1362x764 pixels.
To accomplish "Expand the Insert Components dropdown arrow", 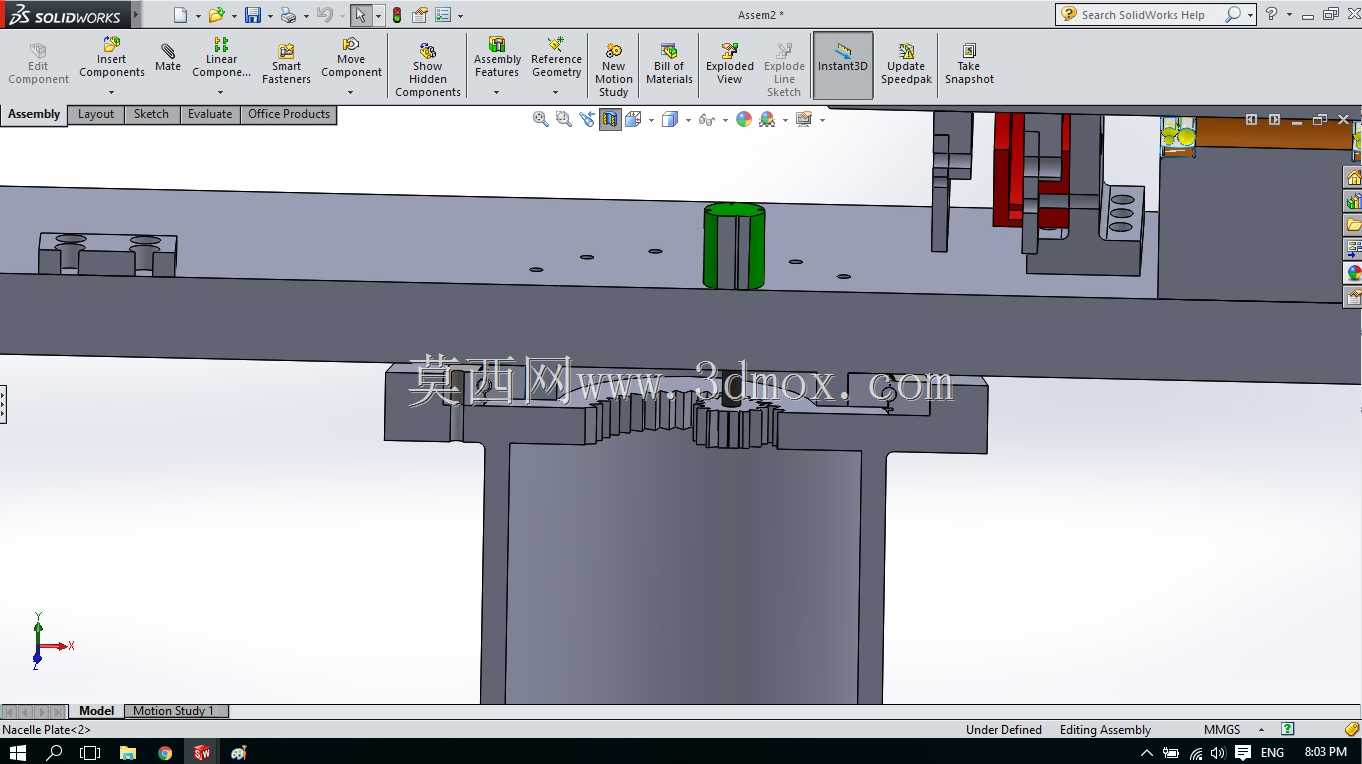I will click(x=111, y=93).
